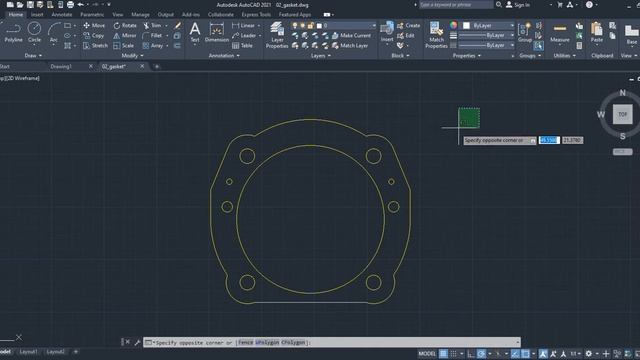This screenshot has height=360, width=640.
Task: Expand the Block panel
Action: pos(400,56)
